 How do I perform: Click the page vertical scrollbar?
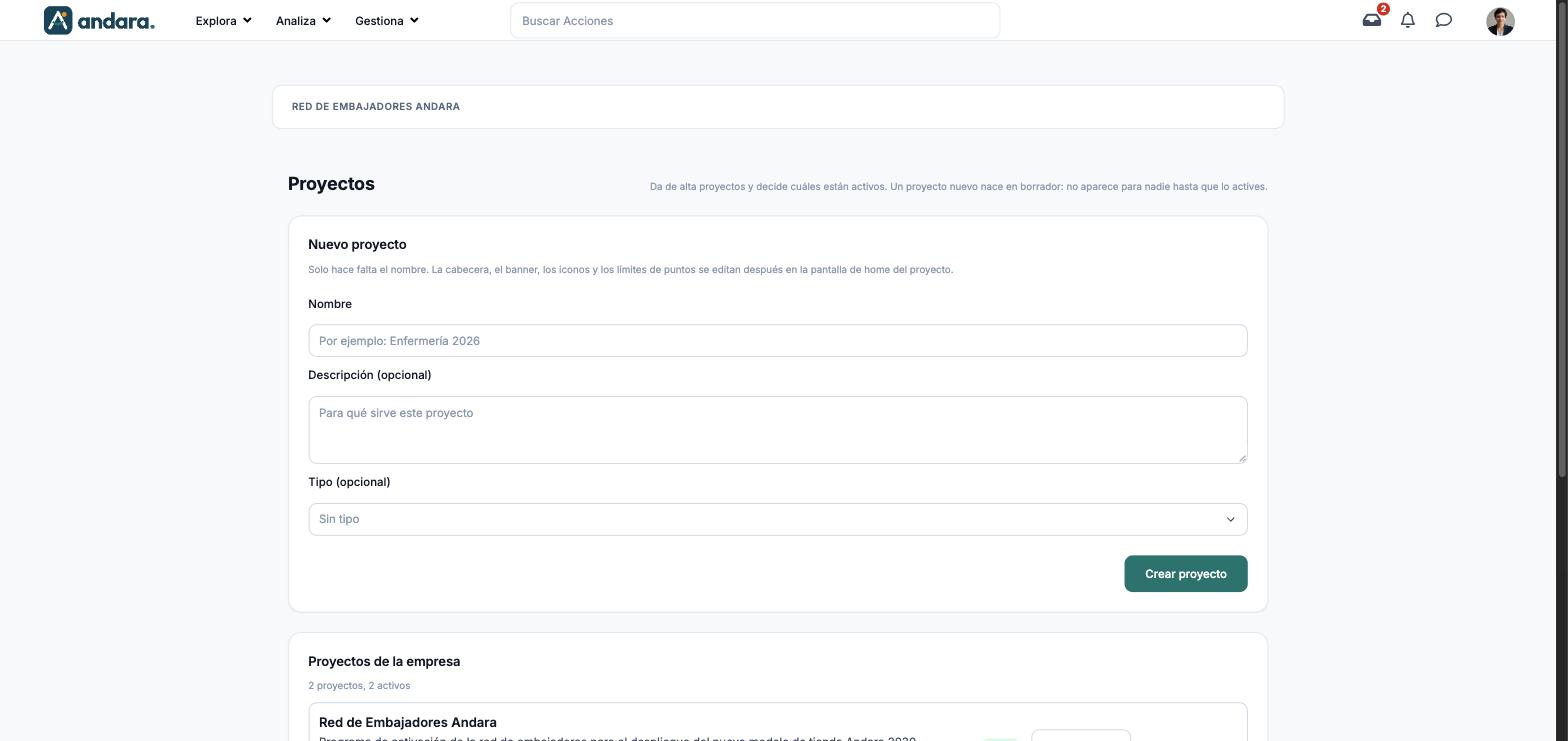tap(1561, 370)
